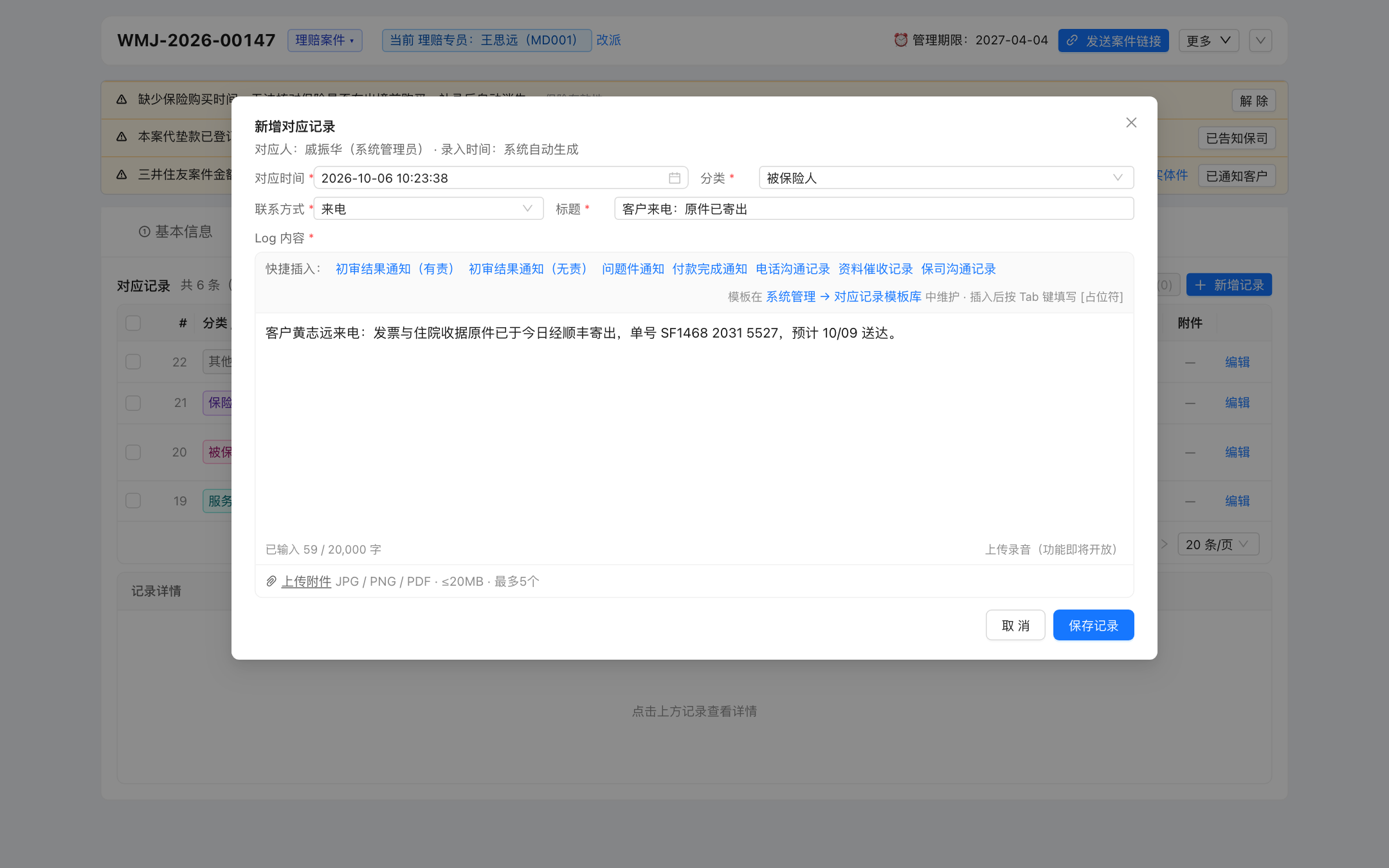The height and width of the screenshot is (868, 1389).
Task: Click the 记录详情 panel header
Action: pyautogui.click(x=156, y=591)
